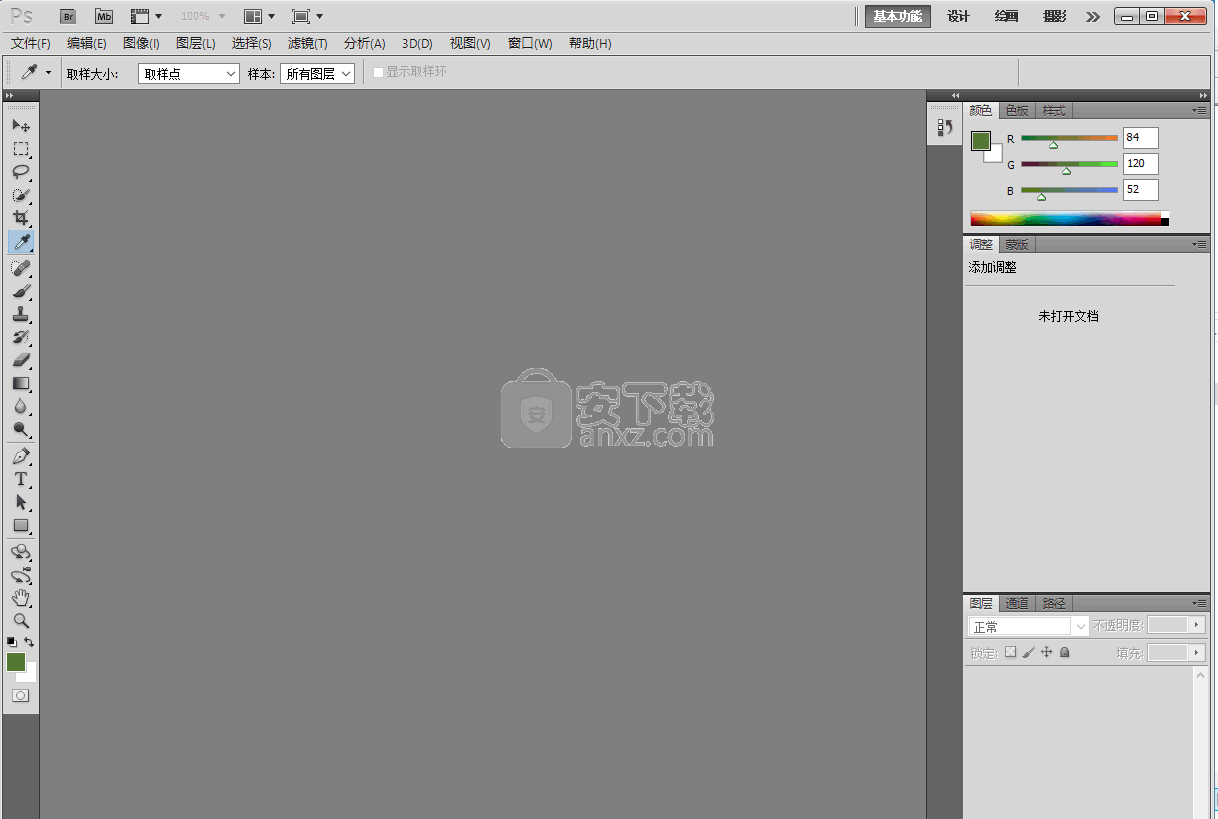Open the 滤镜(T) menu

[x=308, y=43]
